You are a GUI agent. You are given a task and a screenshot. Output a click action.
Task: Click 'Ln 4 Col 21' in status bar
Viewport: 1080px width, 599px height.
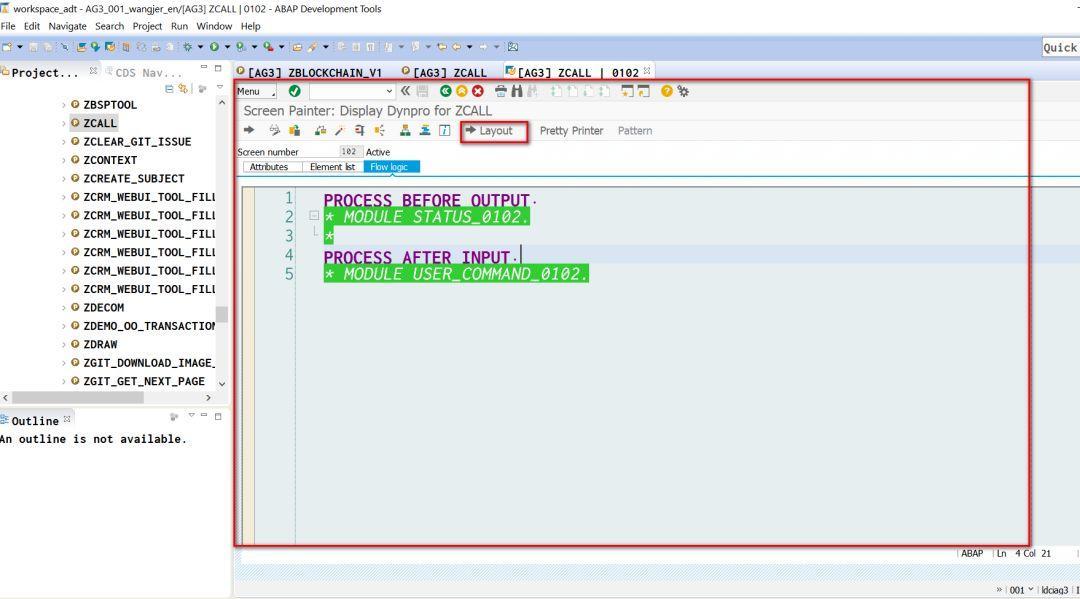tap(1024, 553)
